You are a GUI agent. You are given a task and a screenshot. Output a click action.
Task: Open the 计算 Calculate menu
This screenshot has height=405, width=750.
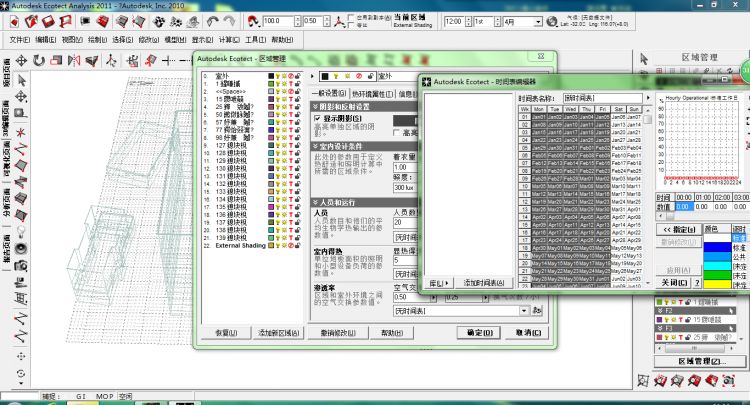[229, 40]
